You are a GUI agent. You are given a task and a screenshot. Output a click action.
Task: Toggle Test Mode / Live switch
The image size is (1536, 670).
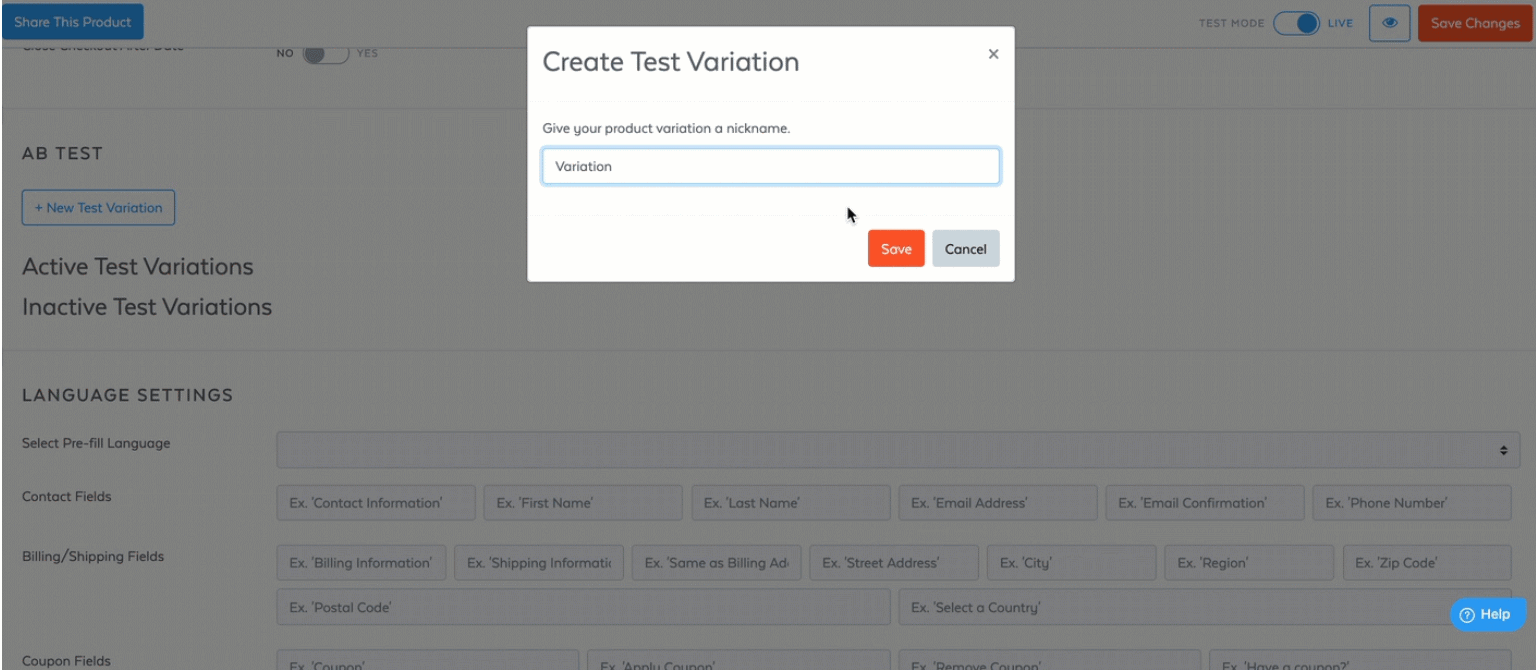tap(1297, 23)
